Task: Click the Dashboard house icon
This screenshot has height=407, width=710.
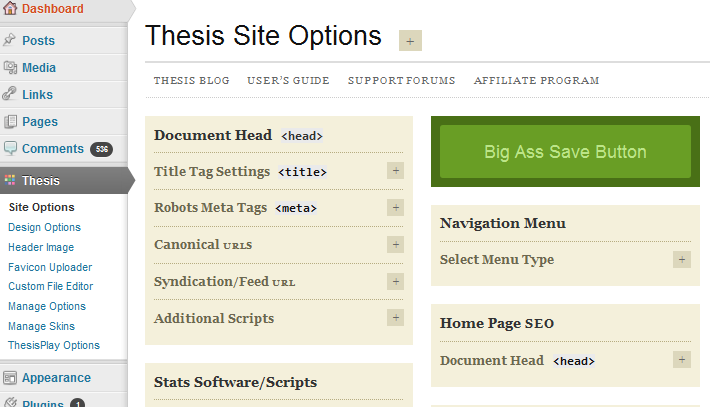Action: [x=10, y=8]
